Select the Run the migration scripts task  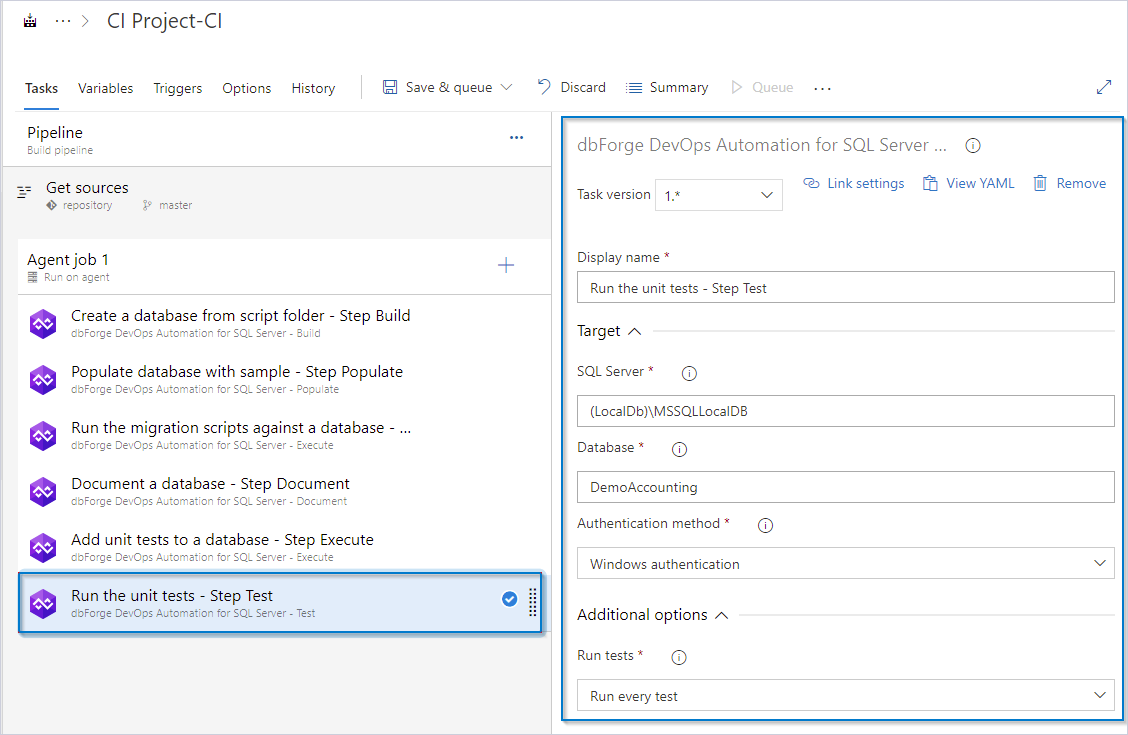click(283, 435)
